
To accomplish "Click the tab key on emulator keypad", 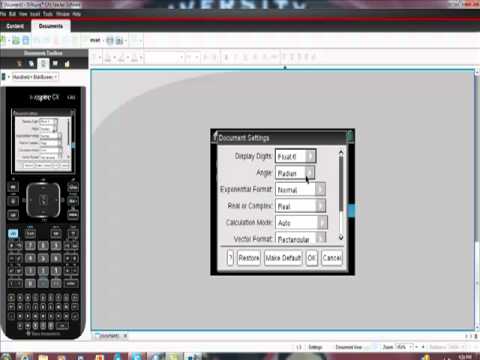I will coord(13,215).
